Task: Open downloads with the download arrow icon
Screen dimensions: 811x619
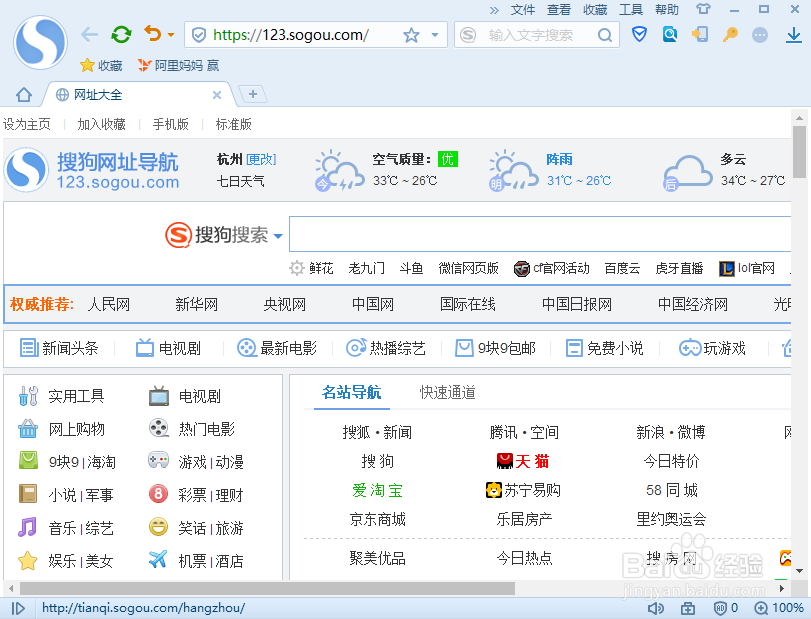Action: [x=793, y=35]
